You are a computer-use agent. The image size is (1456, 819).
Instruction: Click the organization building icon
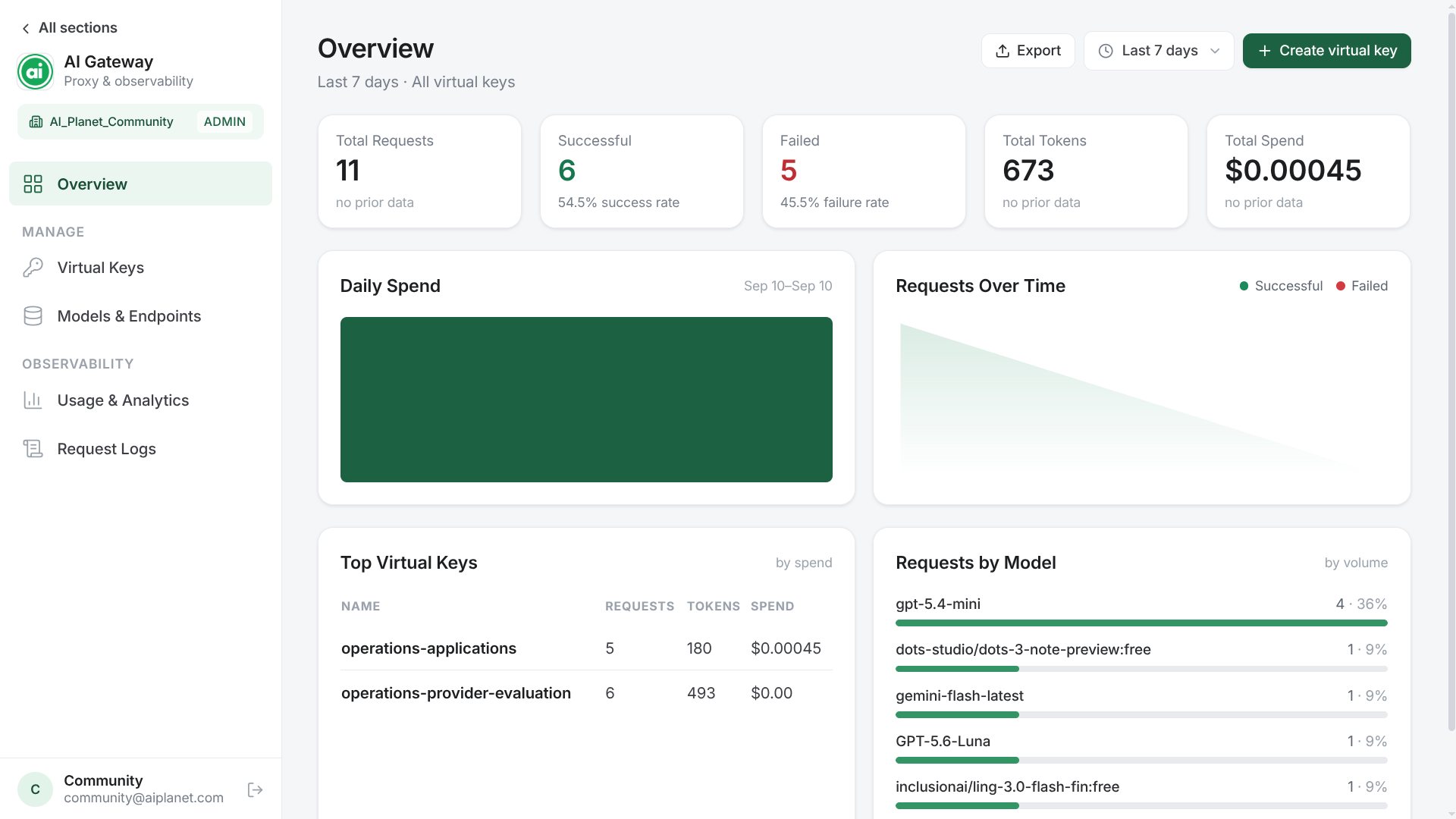[x=36, y=121]
